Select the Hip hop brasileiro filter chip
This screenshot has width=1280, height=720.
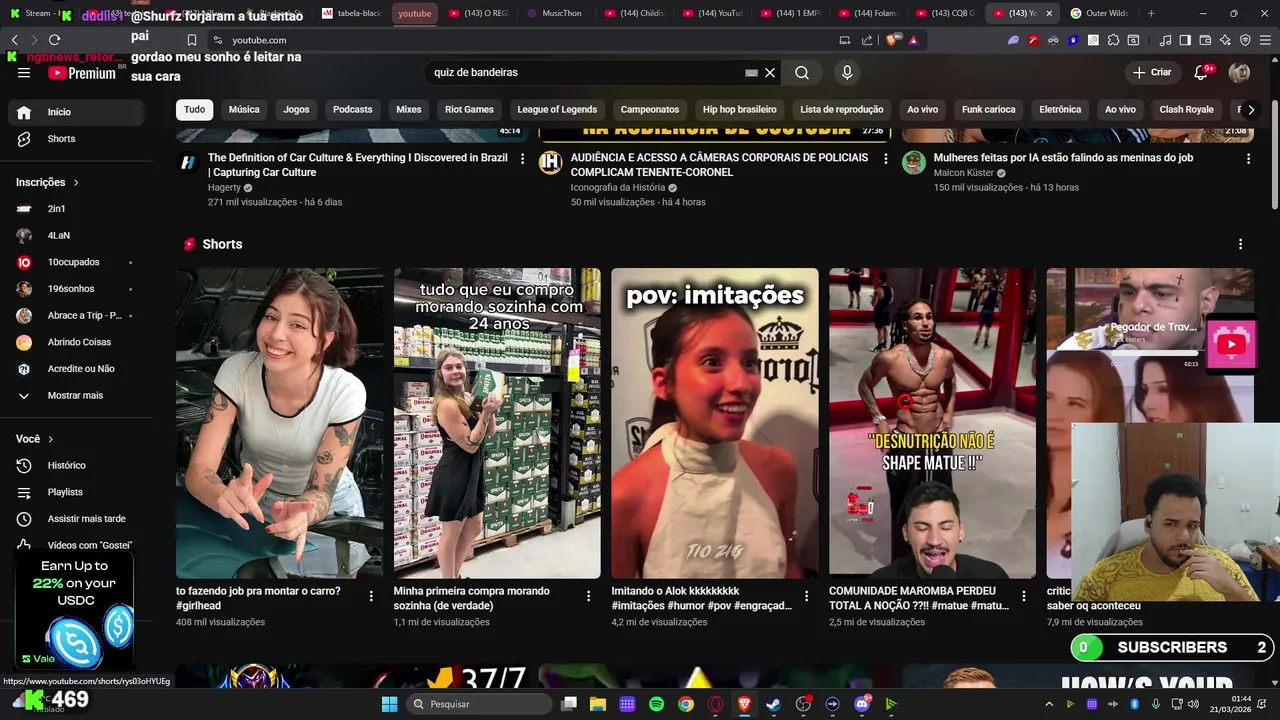point(739,109)
